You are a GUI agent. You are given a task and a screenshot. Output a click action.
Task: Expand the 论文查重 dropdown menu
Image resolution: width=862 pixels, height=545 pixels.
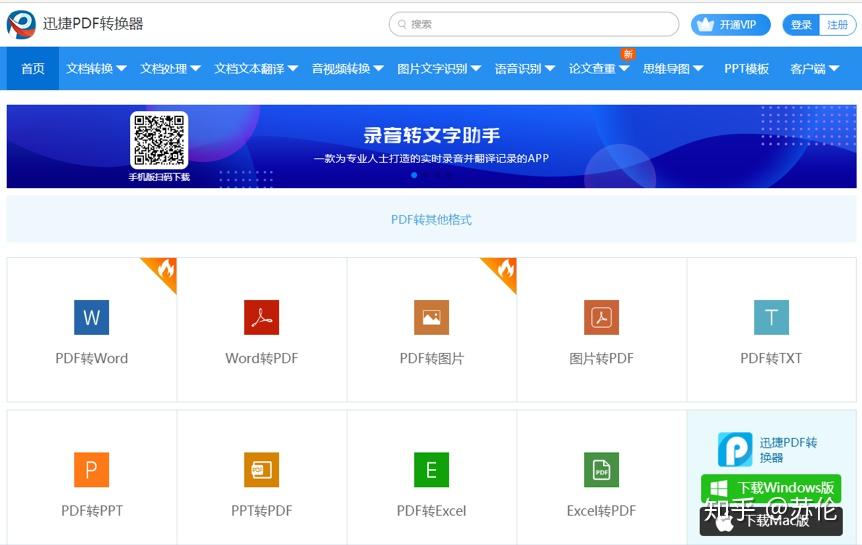(599, 69)
